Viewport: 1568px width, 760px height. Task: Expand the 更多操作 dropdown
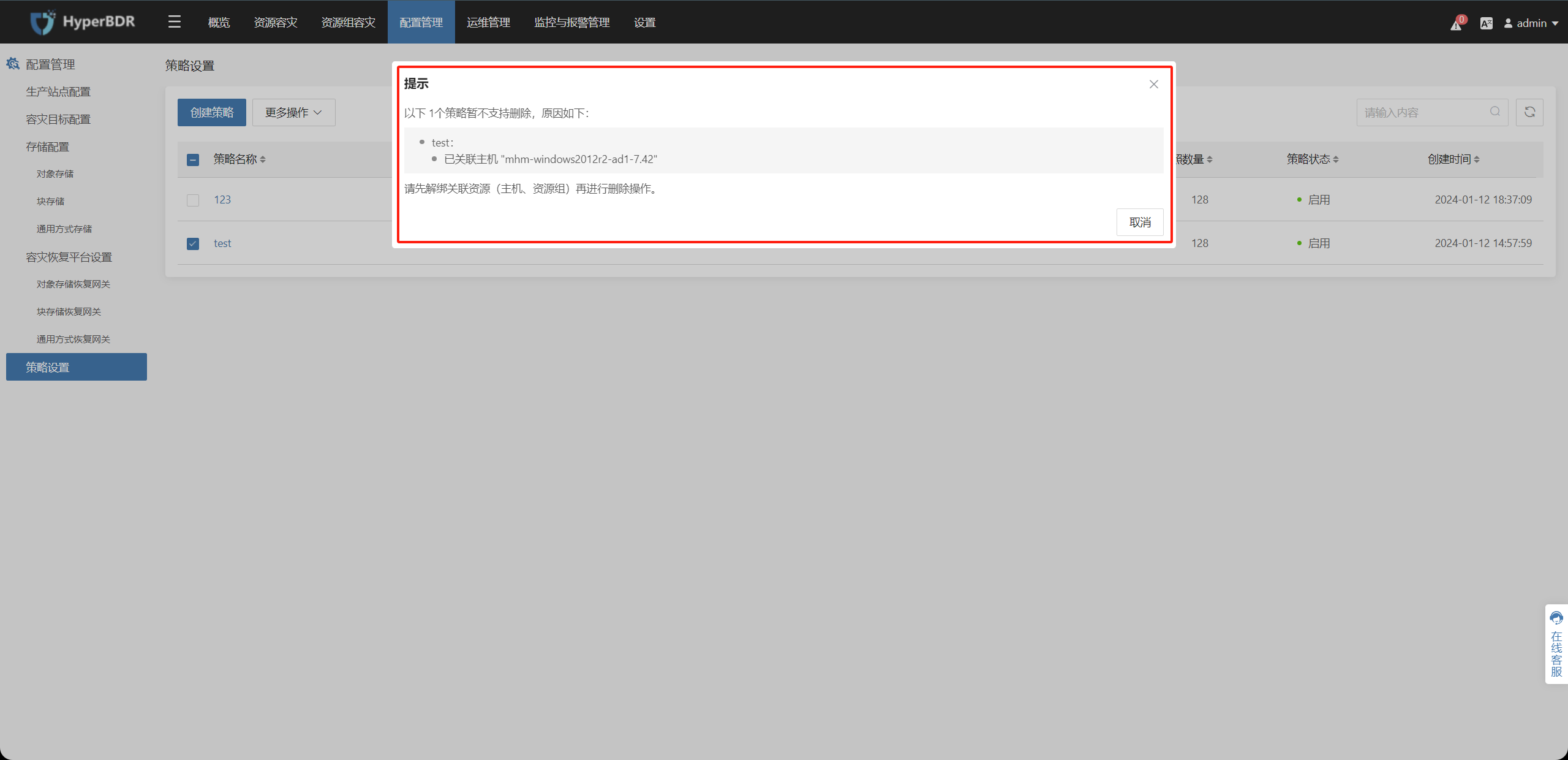pyautogui.click(x=294, y=112)
